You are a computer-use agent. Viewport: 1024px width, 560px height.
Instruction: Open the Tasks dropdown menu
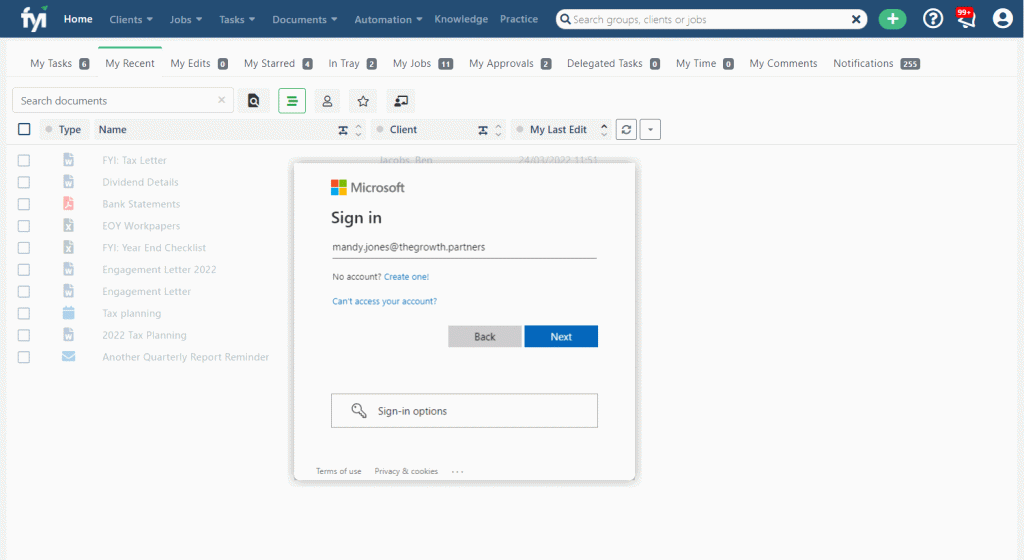click(x=237, y=20)
